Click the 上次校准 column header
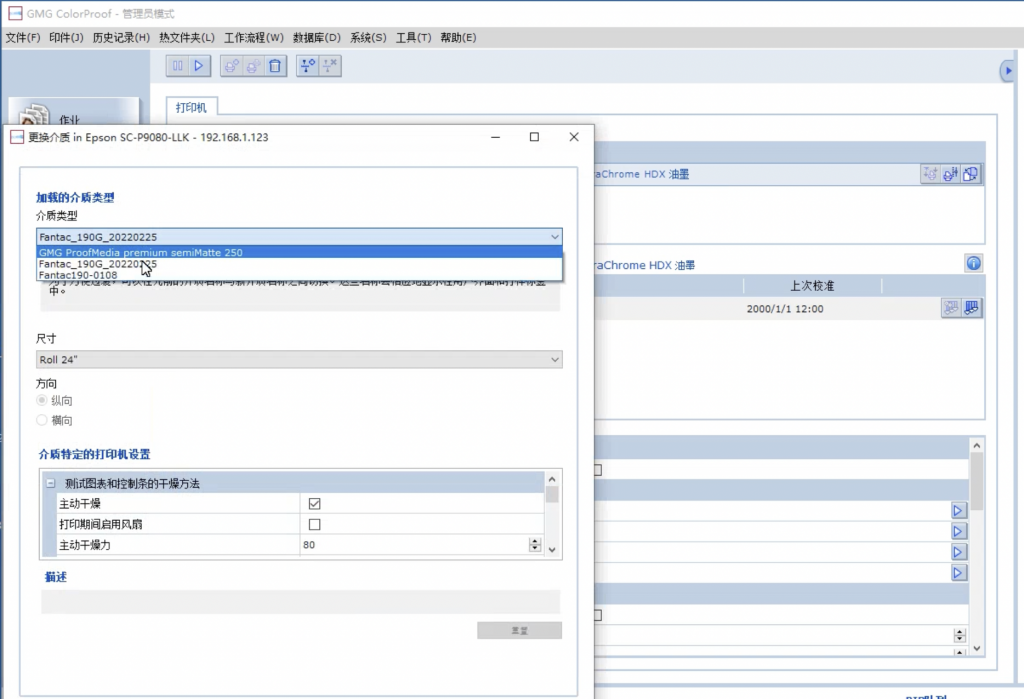The height and width of the screenshot is (699, 1024). (x=812, y=285)
